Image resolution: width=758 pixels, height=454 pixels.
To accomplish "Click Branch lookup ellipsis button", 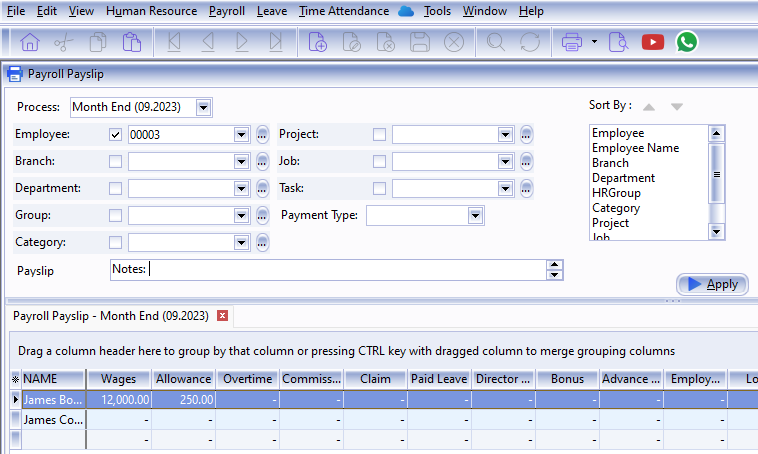I will tap(262, 161).
